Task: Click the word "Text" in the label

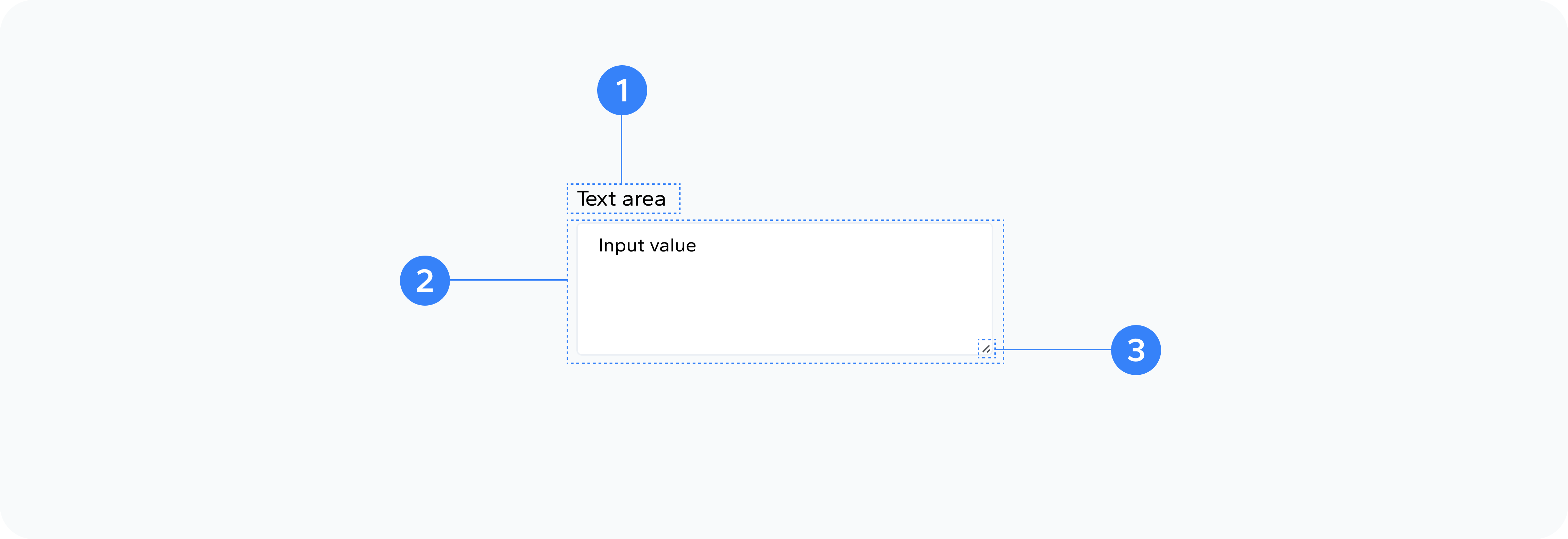Action: (597, 199)
